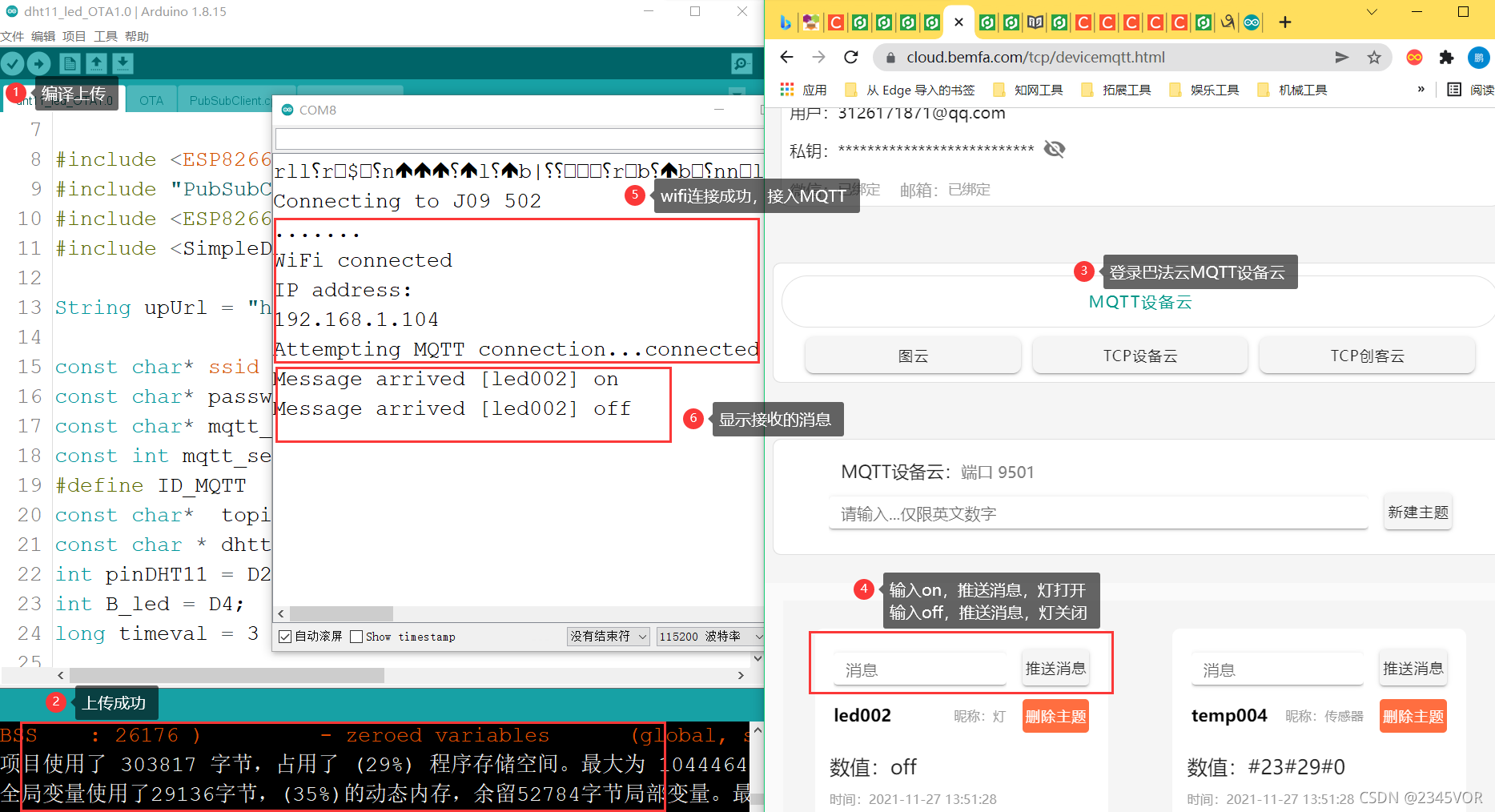Screen dimensions: 1495x812
Task: Open the 115200 波特率 baud rate dropdown
Action: [710, 637]
